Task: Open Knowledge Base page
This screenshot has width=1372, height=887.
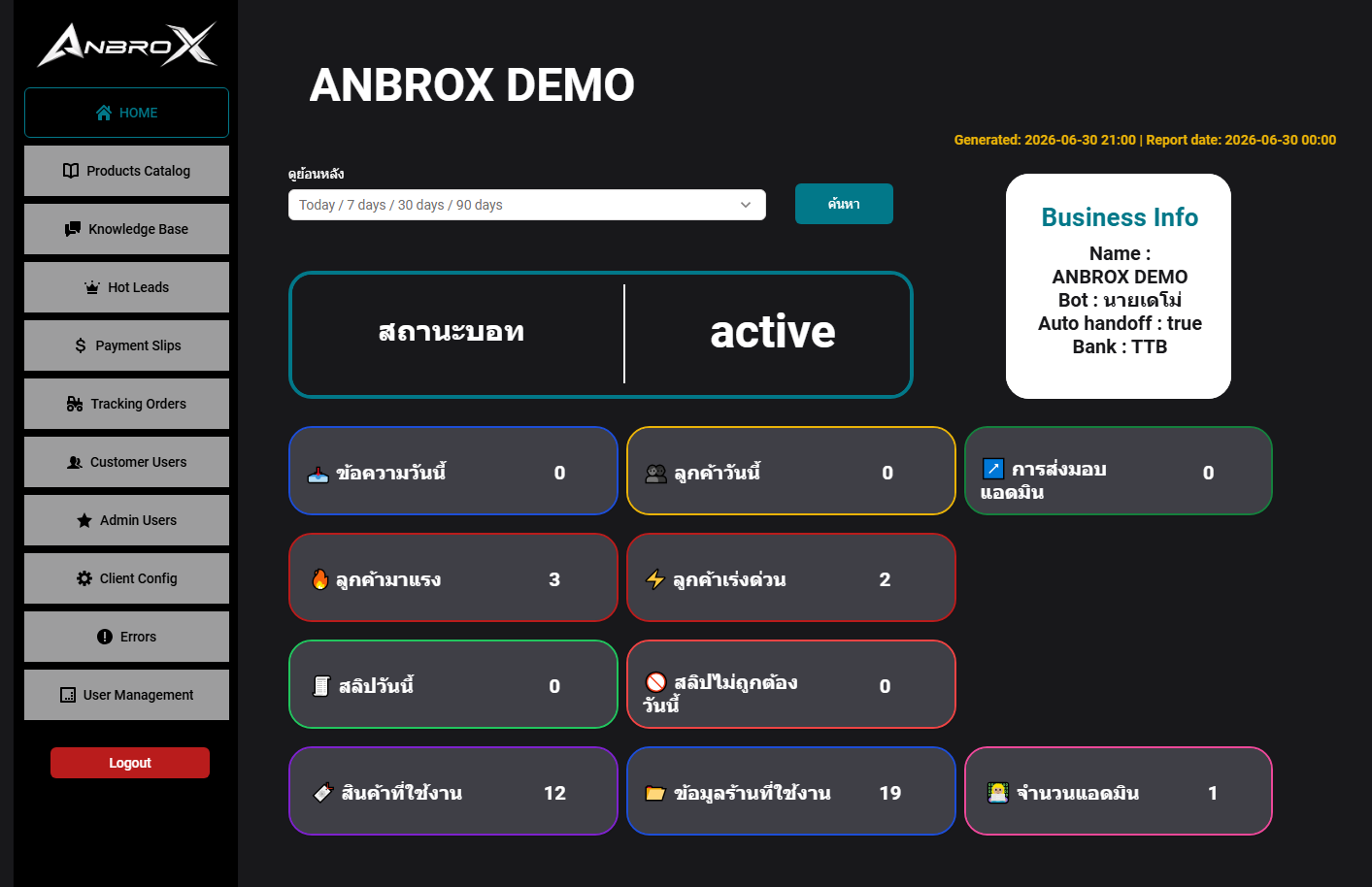Action: (x=126, y=229)
